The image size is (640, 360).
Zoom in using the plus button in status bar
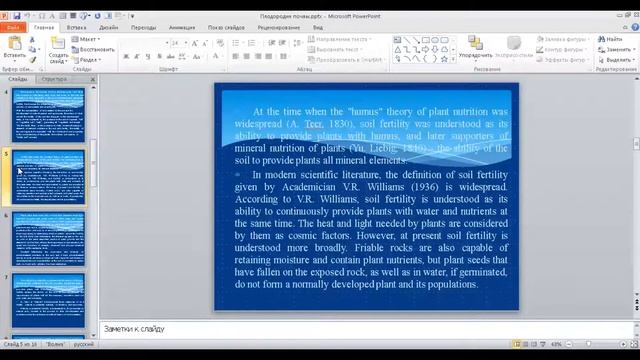coord(623,344)
